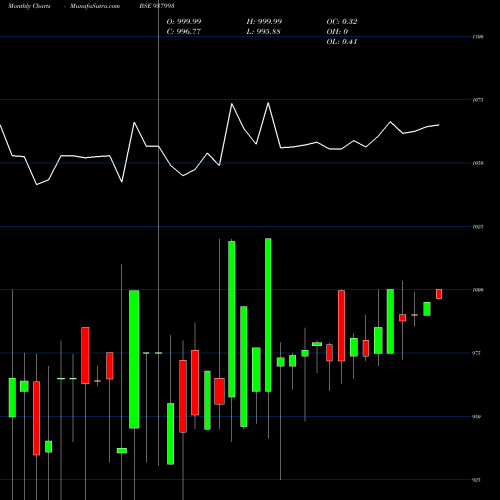Click the 1100 price axis label
The height and width of the screenshot is (500, 500).
tap(478, 37)
